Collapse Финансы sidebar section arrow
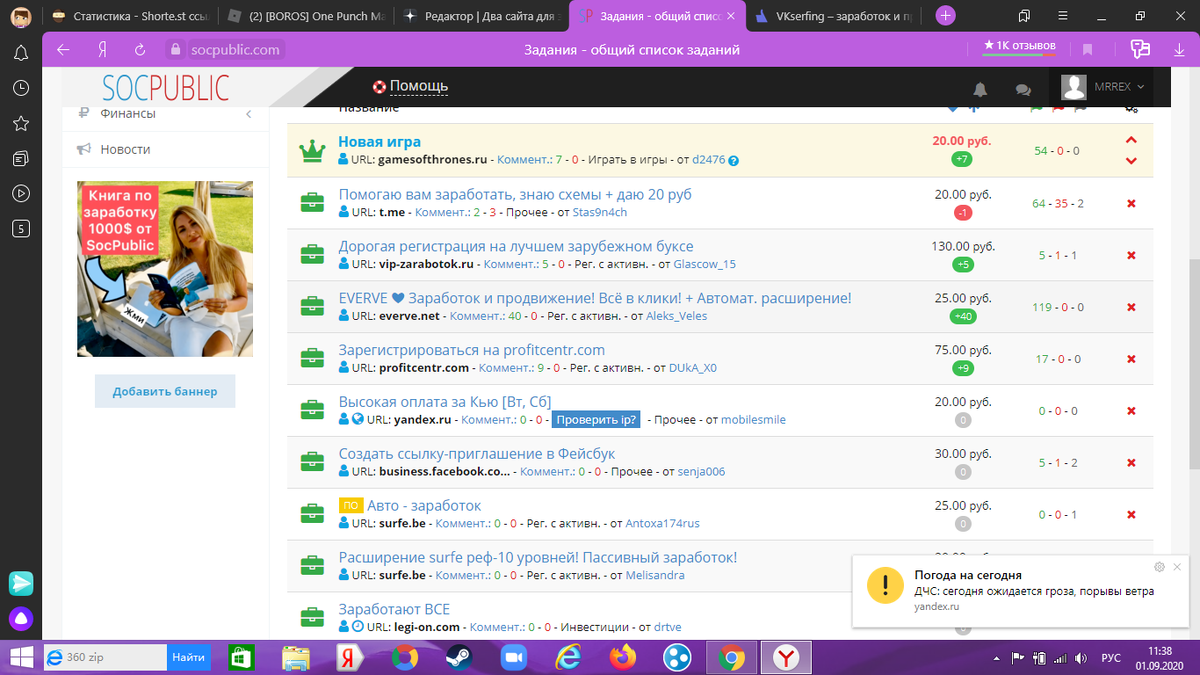Image resolution: width=1200 pixels, height=675 pixels. pos(248,114)
